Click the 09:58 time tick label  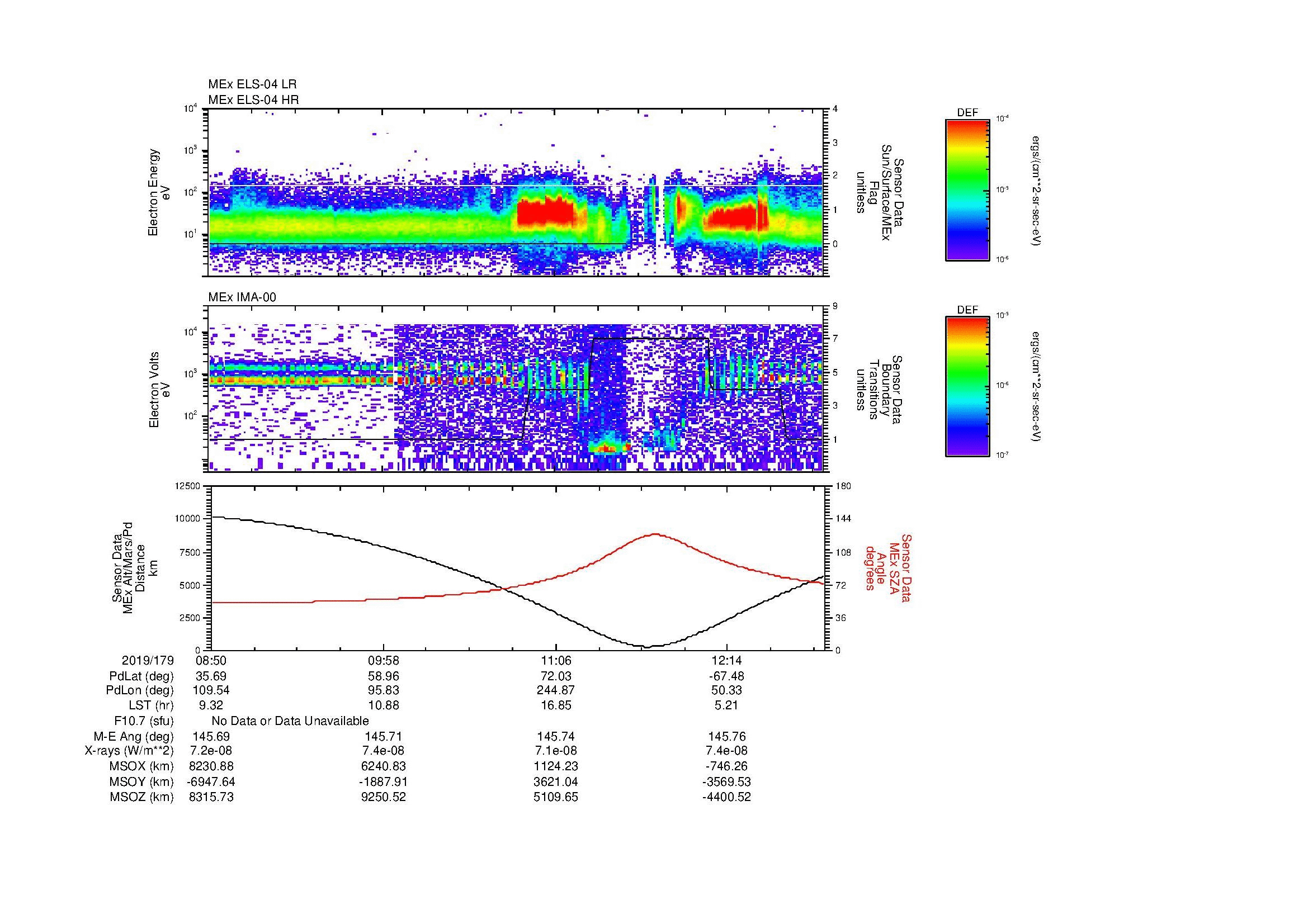(x=384, y=661)
